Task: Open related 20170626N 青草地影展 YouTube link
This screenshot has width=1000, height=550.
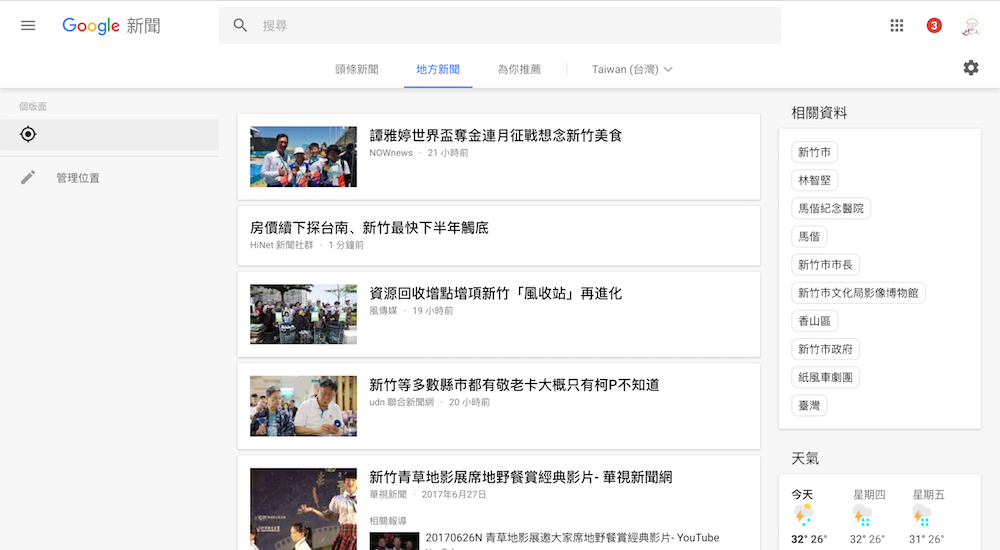Action: (x=572, y=538)
